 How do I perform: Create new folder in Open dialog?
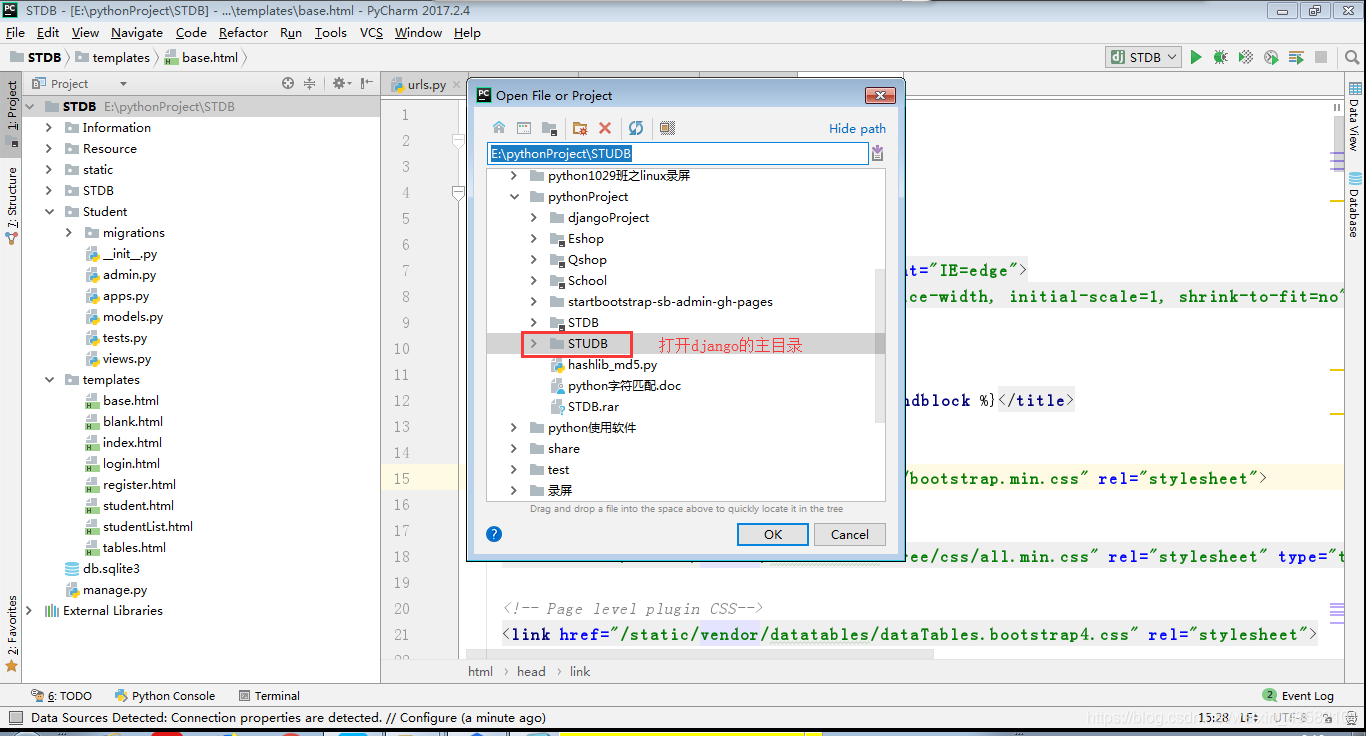[579, 128]
